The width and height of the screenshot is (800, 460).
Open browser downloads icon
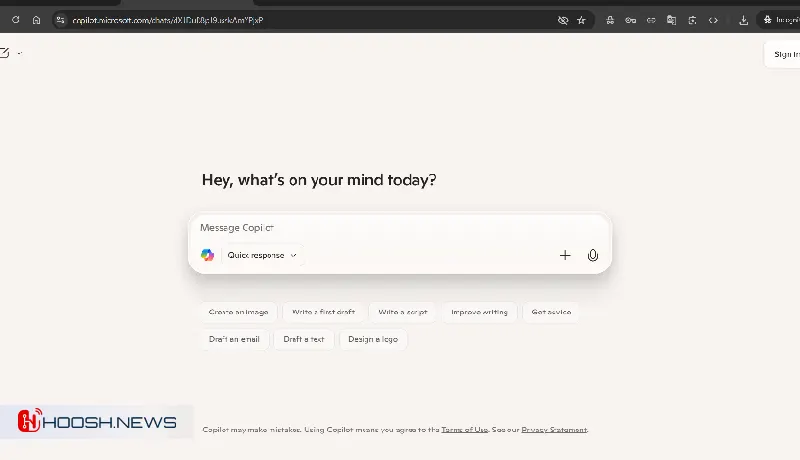[x=743, y=20]
